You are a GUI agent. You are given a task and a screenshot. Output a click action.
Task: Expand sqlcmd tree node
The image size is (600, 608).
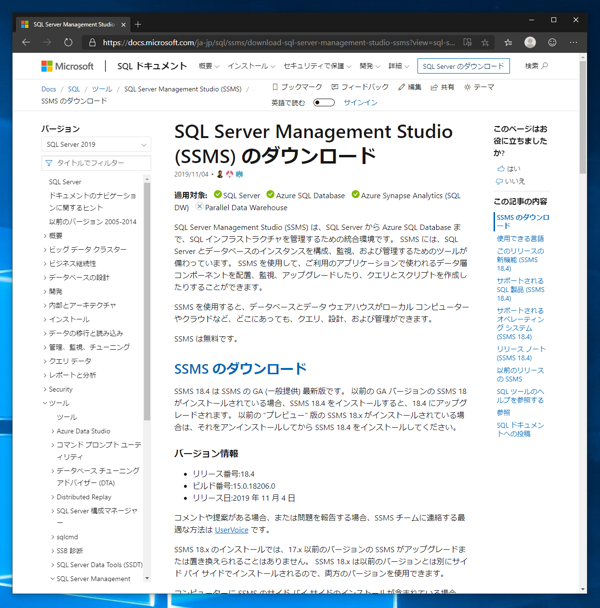click(53, 537)
